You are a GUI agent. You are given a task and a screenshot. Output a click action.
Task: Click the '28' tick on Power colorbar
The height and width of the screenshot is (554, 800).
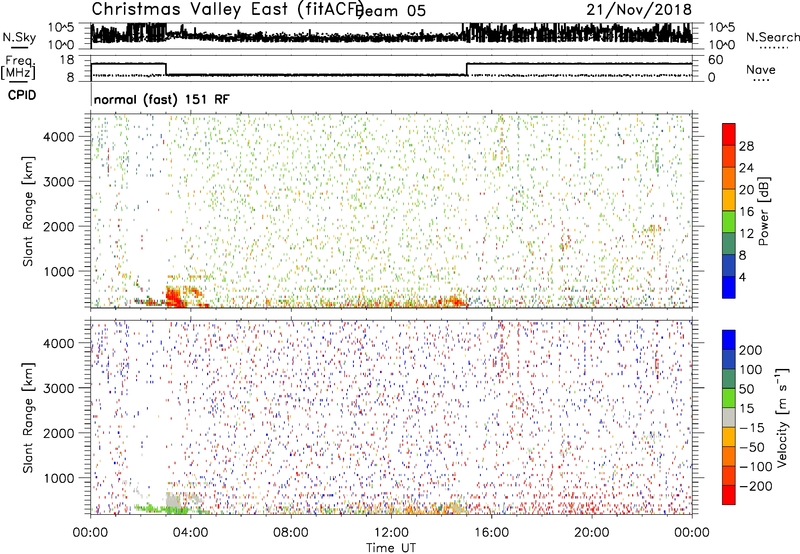click(x=746, y=146)
